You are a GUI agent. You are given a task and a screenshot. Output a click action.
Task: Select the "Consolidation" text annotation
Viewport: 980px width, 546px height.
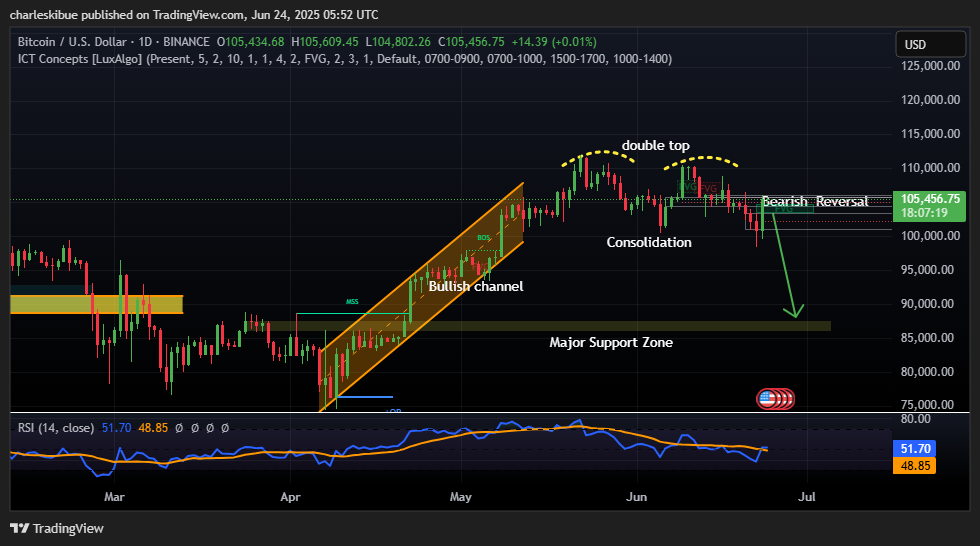pyautogui.click(x=649, y=242)
